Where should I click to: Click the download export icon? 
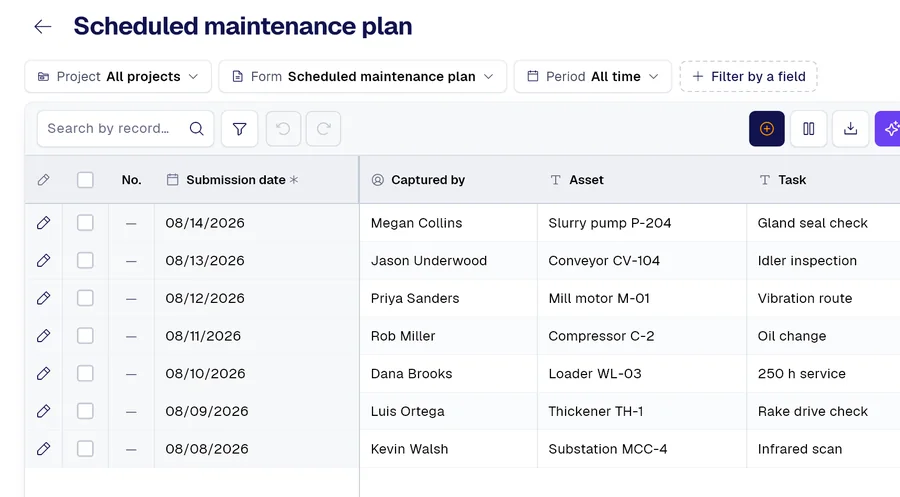point(851,129)
